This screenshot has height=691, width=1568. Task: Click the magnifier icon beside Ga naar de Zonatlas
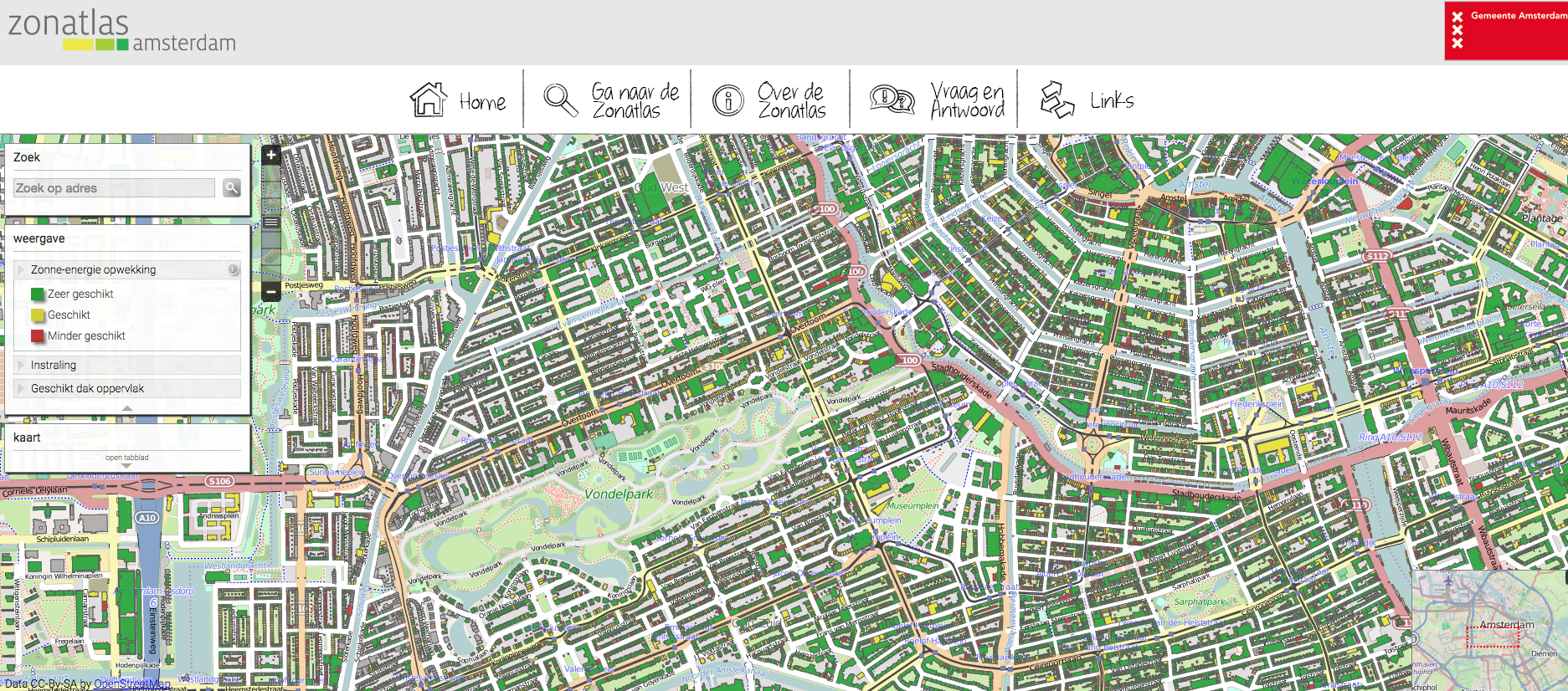(x=560, y=100)
